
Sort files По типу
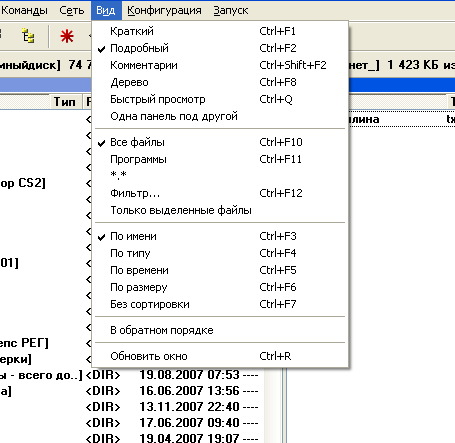pos(220,253)
